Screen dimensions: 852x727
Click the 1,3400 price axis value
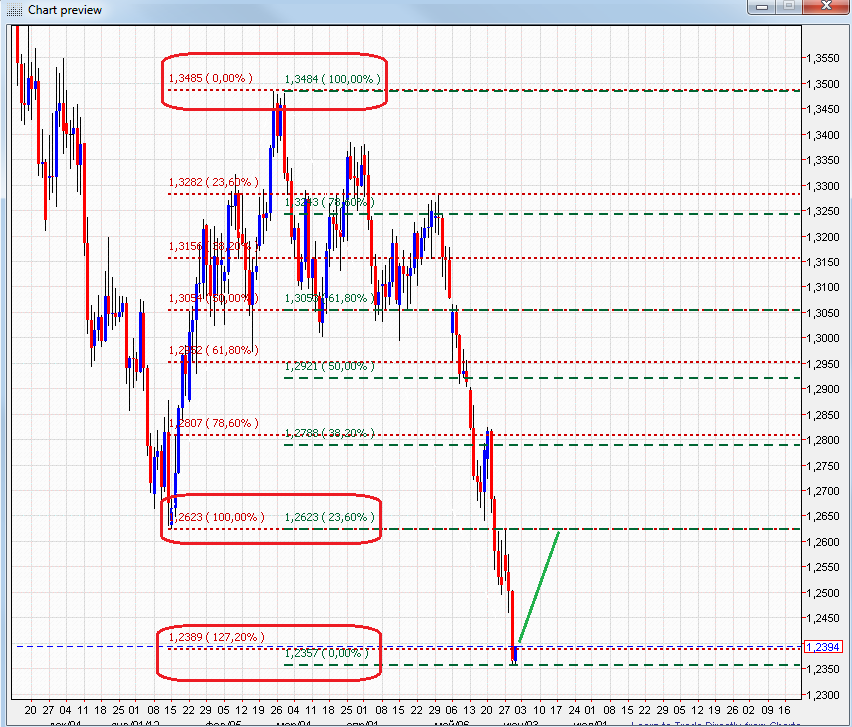coord(823,135)
